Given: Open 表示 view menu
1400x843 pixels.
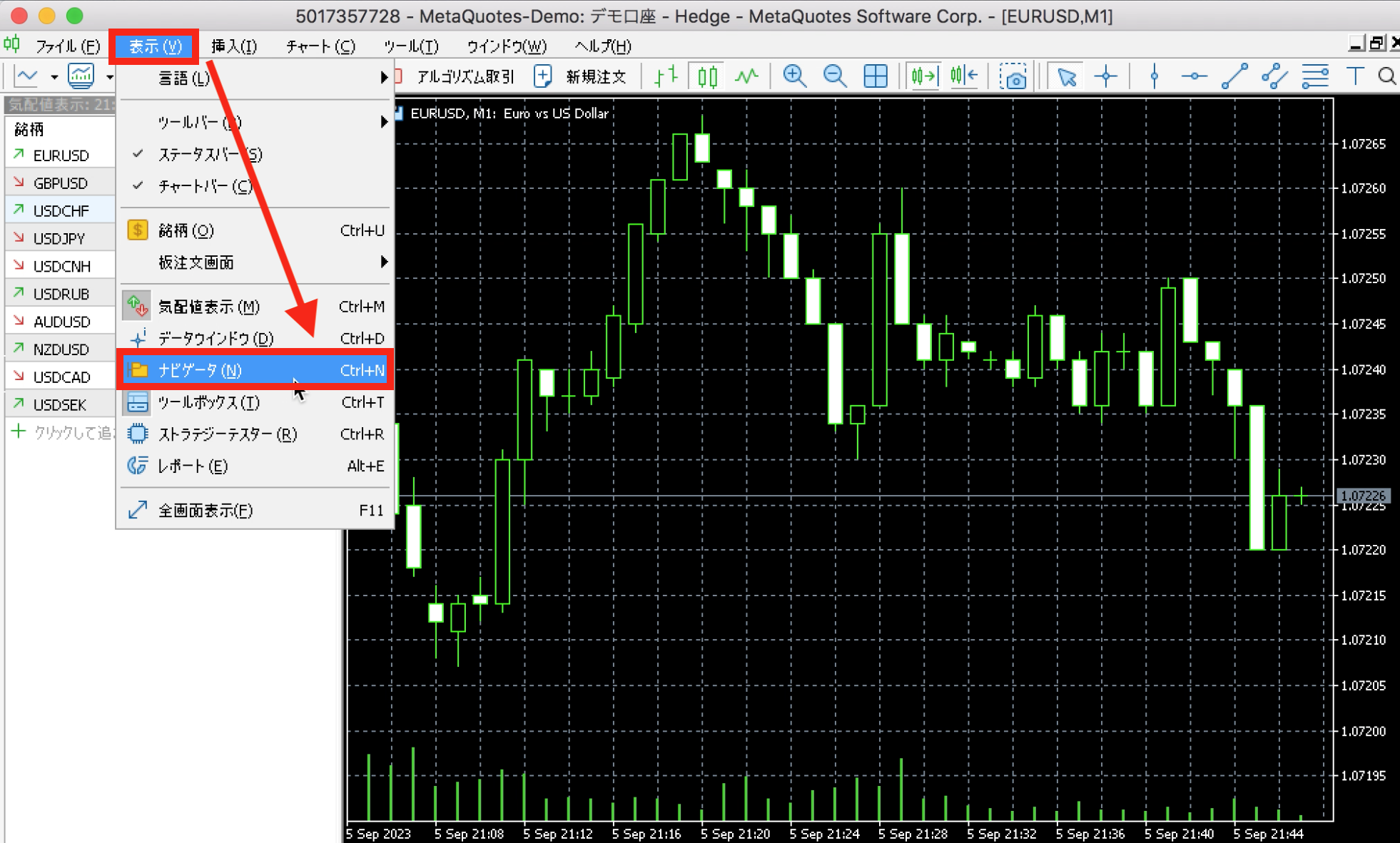Looking at the screenshot, I should [154, 46].
